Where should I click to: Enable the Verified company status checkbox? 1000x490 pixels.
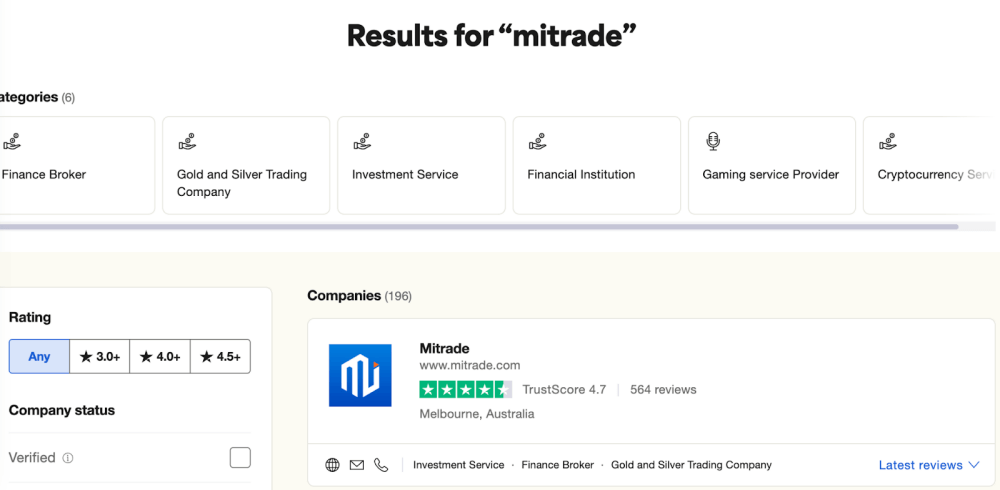coord(240,458)
